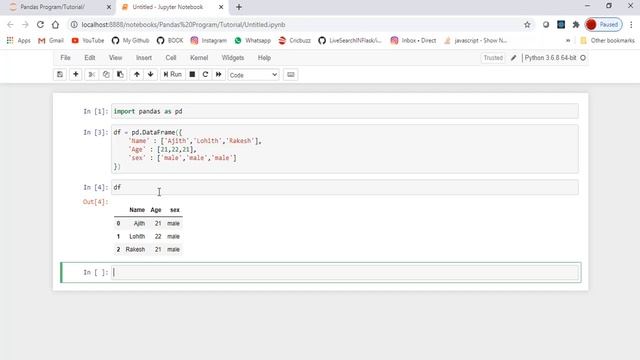Close the Untitled Jupyter Notebook tab
The image size is (640, 360).
point(221,7)
